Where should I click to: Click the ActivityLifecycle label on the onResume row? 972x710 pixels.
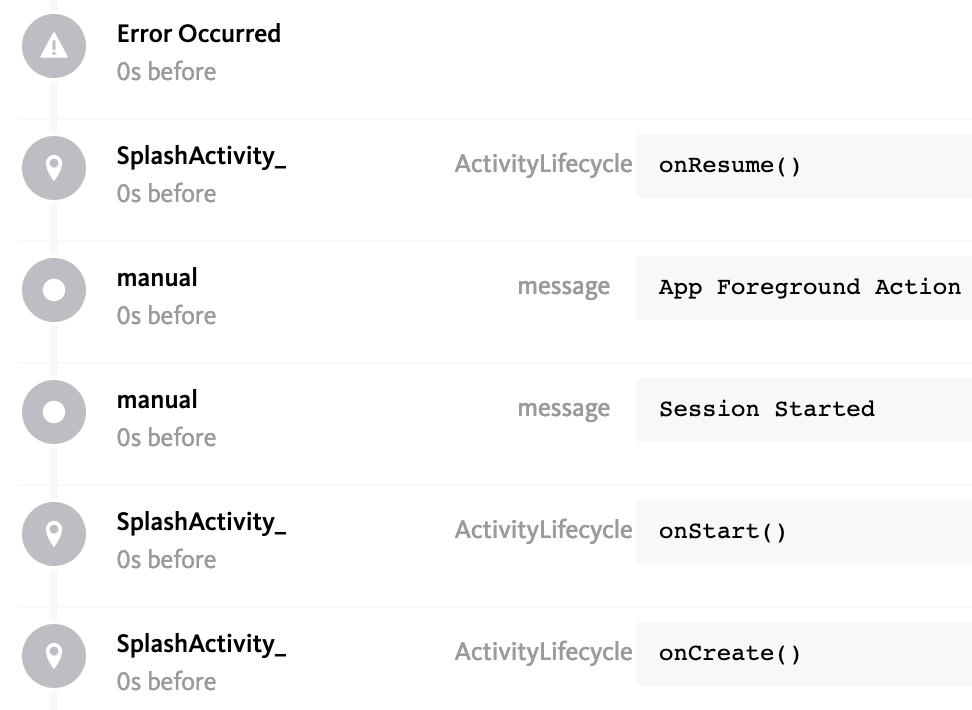pyautogui.click(x=544, y=163)
